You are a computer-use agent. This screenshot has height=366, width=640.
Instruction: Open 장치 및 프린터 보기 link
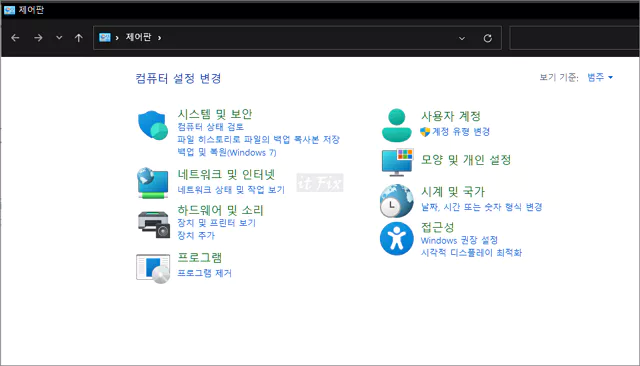[x=216, y=223]
